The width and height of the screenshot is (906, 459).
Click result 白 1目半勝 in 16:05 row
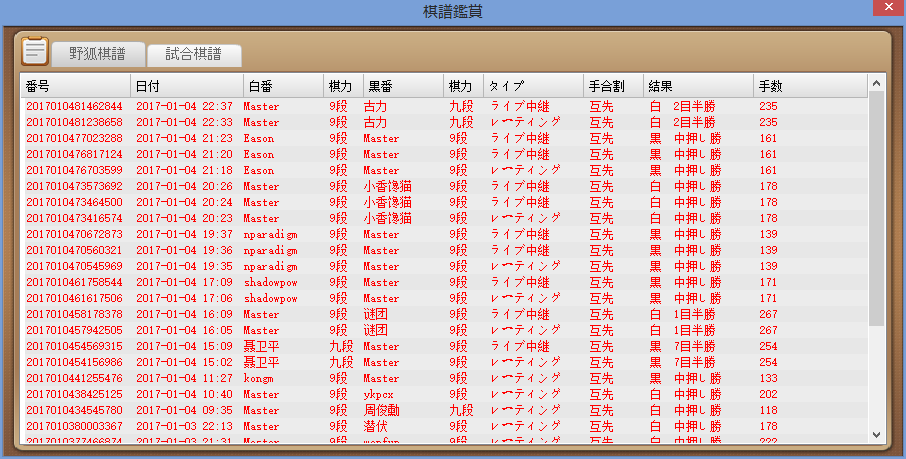682,331
